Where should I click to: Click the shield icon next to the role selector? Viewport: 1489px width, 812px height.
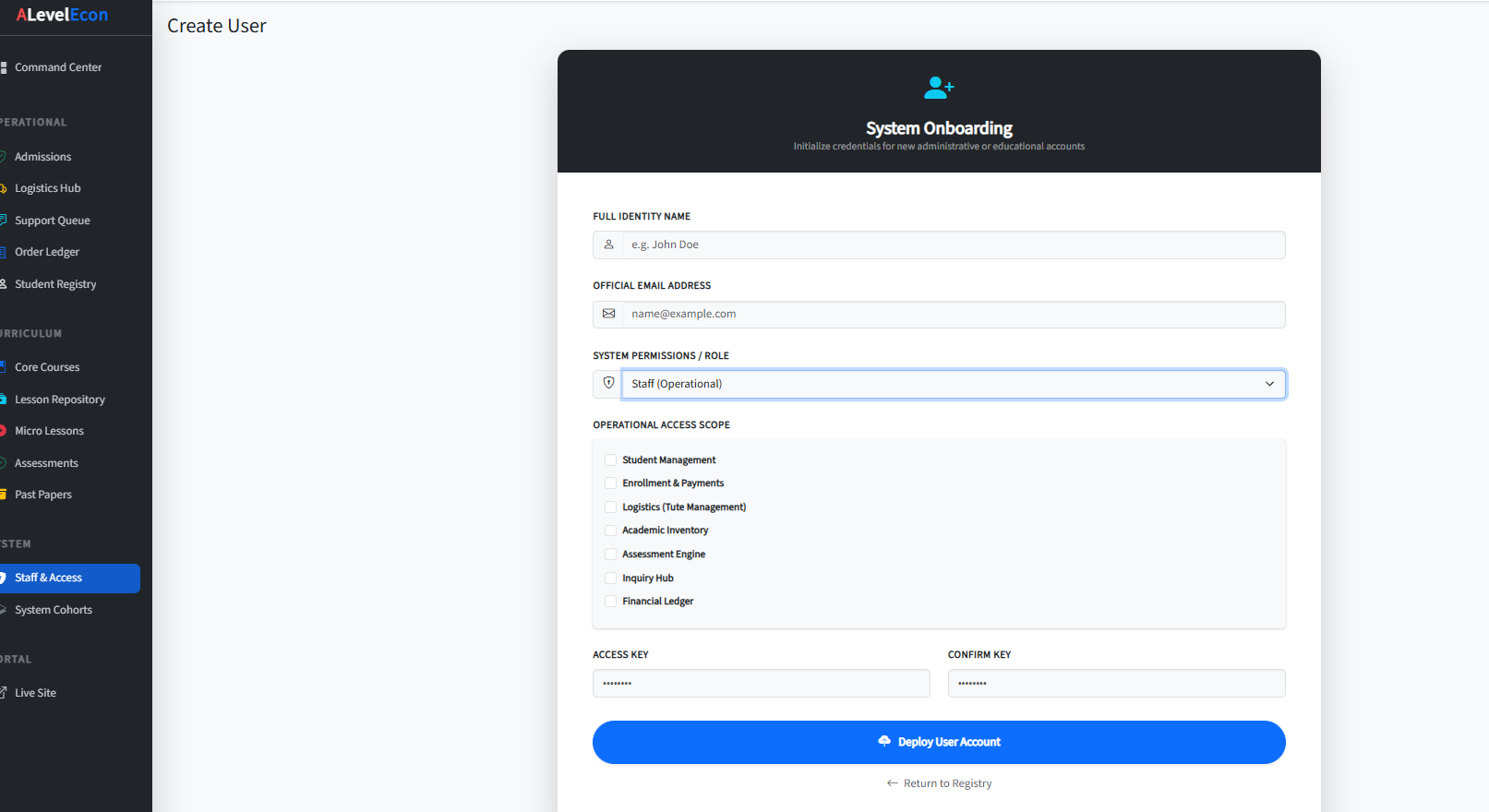[608, 383]
